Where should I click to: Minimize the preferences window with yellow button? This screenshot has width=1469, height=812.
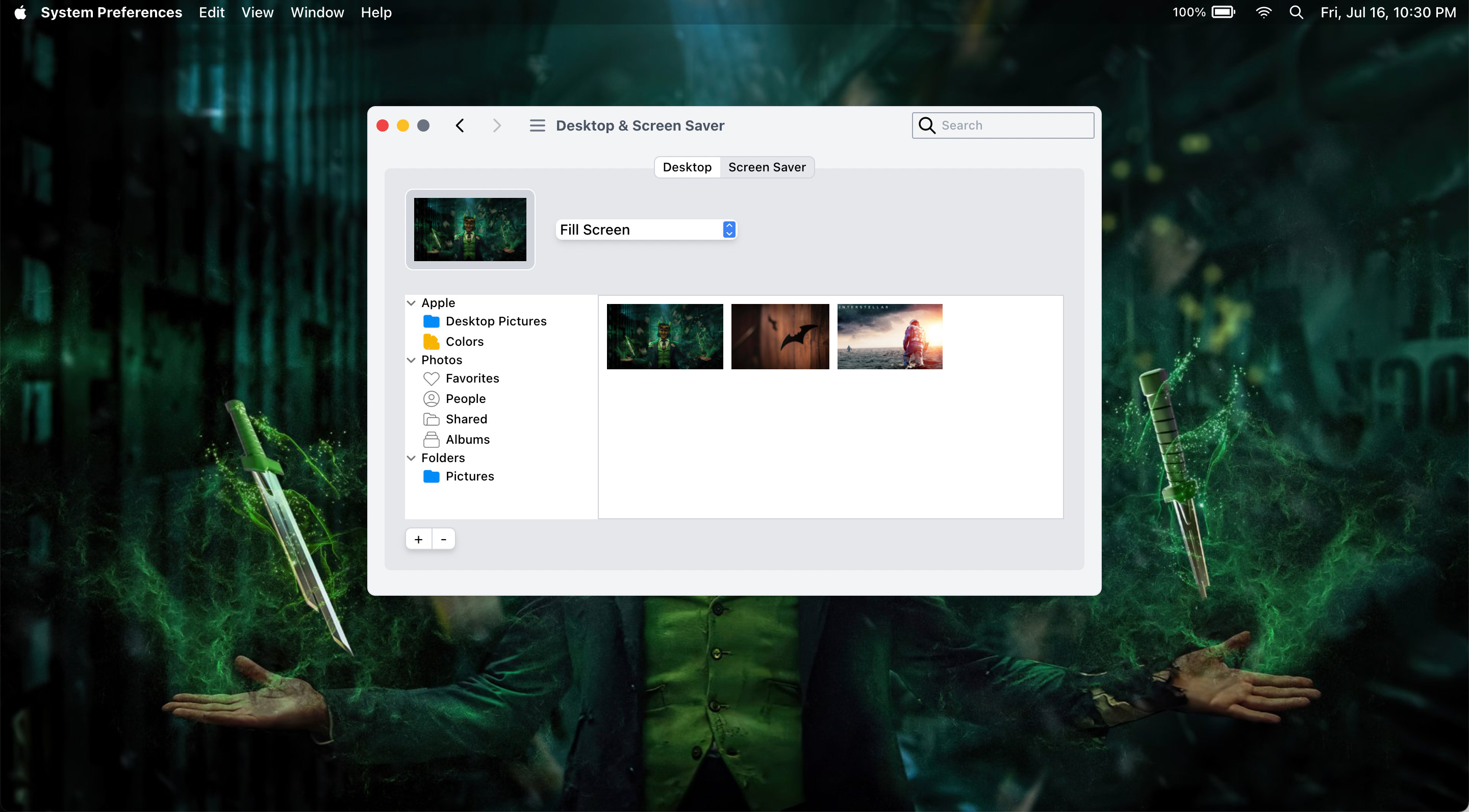[x=402, y=125]
